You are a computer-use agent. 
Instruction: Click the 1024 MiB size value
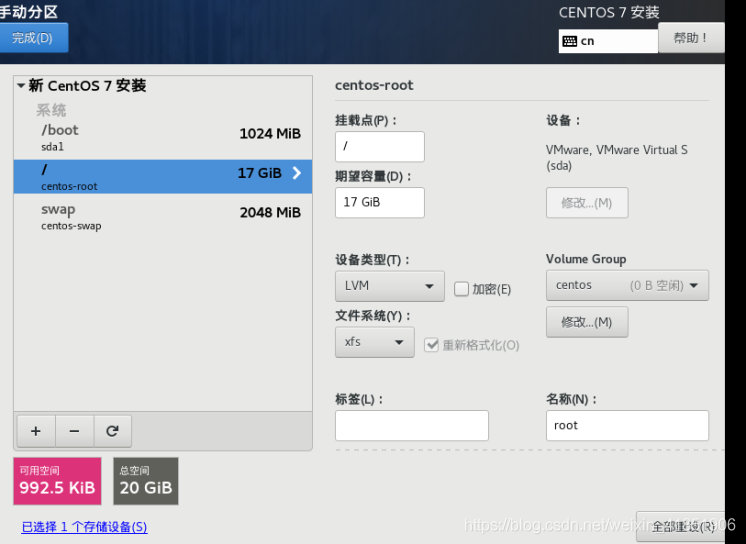pos(270,134)
